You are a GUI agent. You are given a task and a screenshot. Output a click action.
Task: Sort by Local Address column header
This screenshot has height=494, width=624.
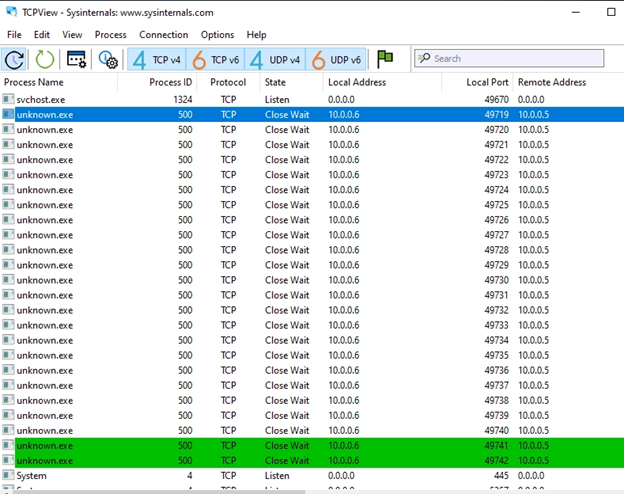tap(382, 82)
